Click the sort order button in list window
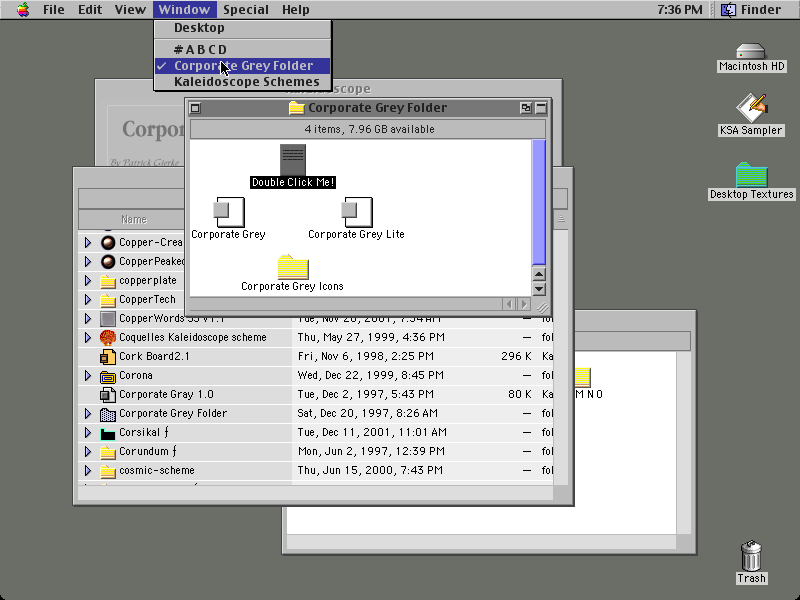Viewport: 800px width, 600px height. 561,219
